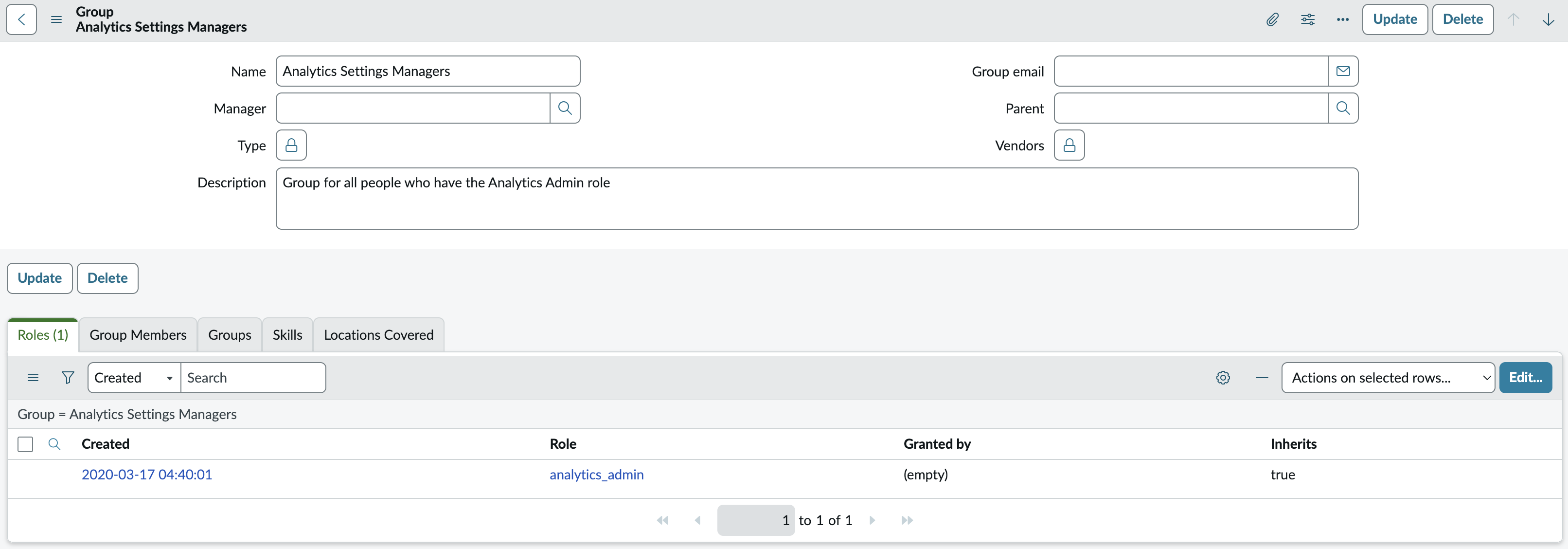The image size is (1568, 549).
Task: Select all rows checkbox in Roles list
Action: (26, 444)
